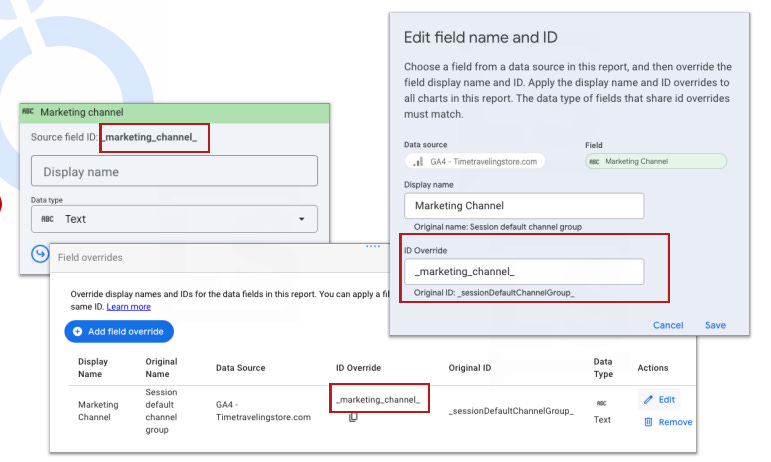
Task: Click the ID Override field in dialog
Action: coord(524,271)
